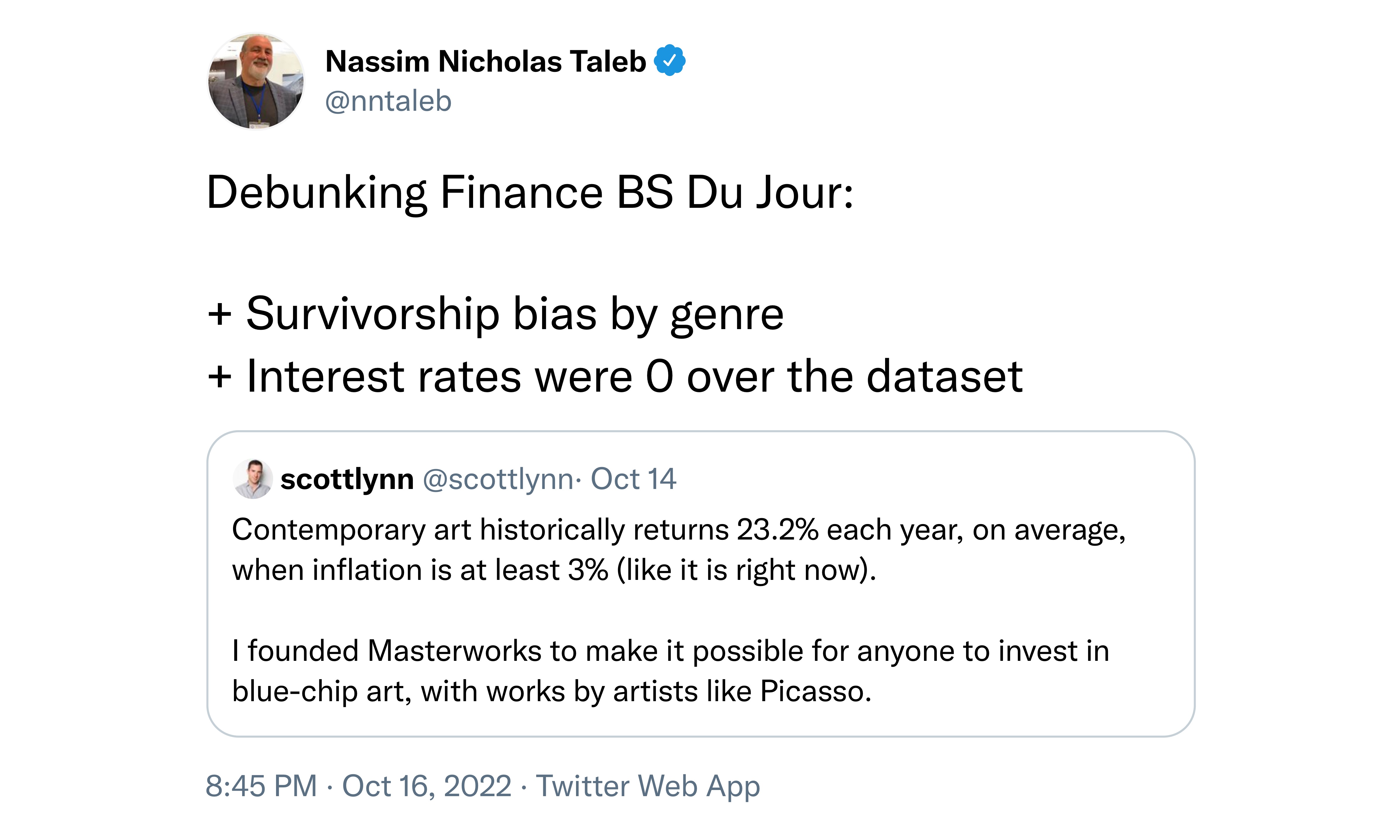The image size is (1400, 840).
Task: Click the 'Interest rates were 0' line
Action: point(615,376)
